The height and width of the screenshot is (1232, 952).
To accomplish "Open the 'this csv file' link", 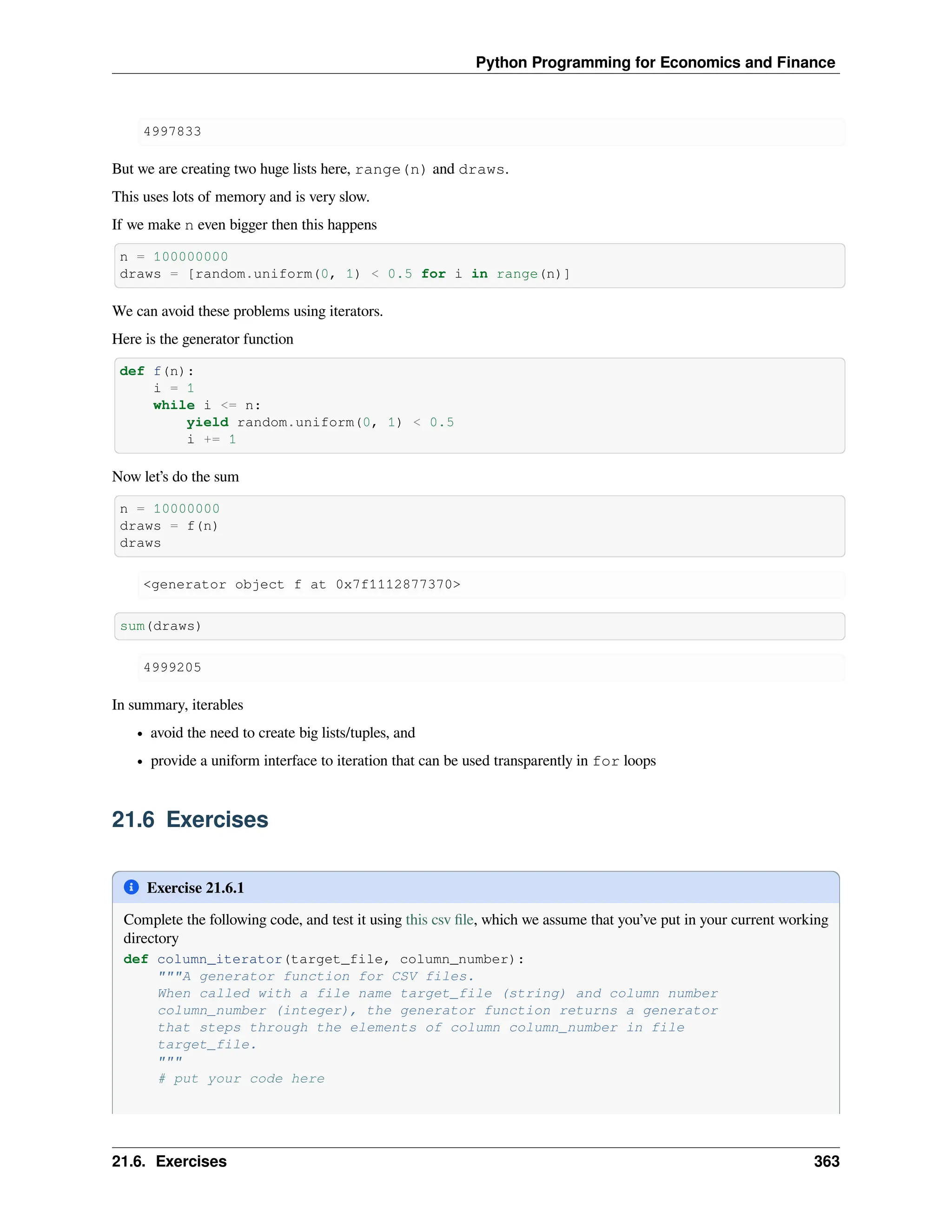I will click(x=439, y=920).
